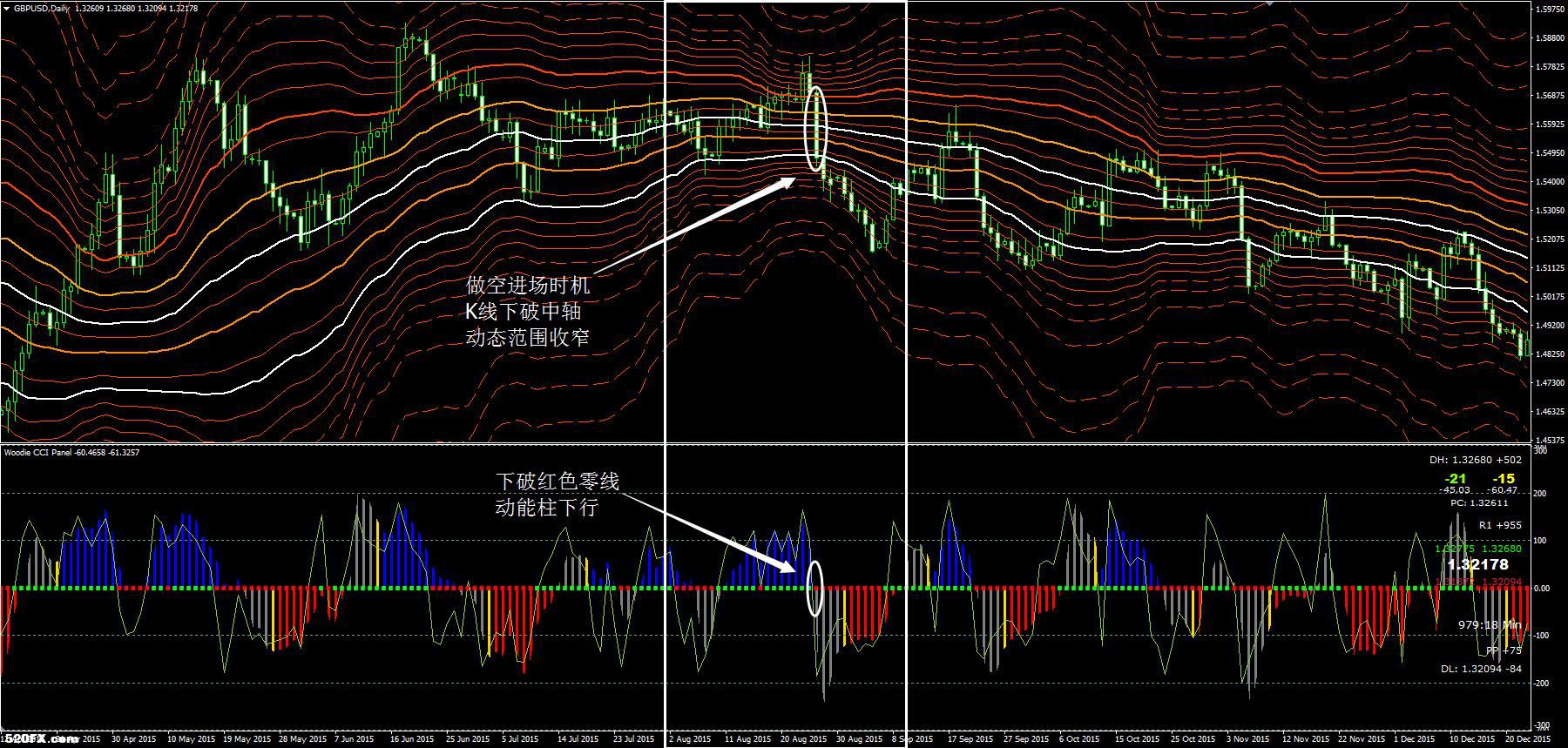Click CCI scale label -100
The image size is (1568, 748).
click(x=1542, y=636)
